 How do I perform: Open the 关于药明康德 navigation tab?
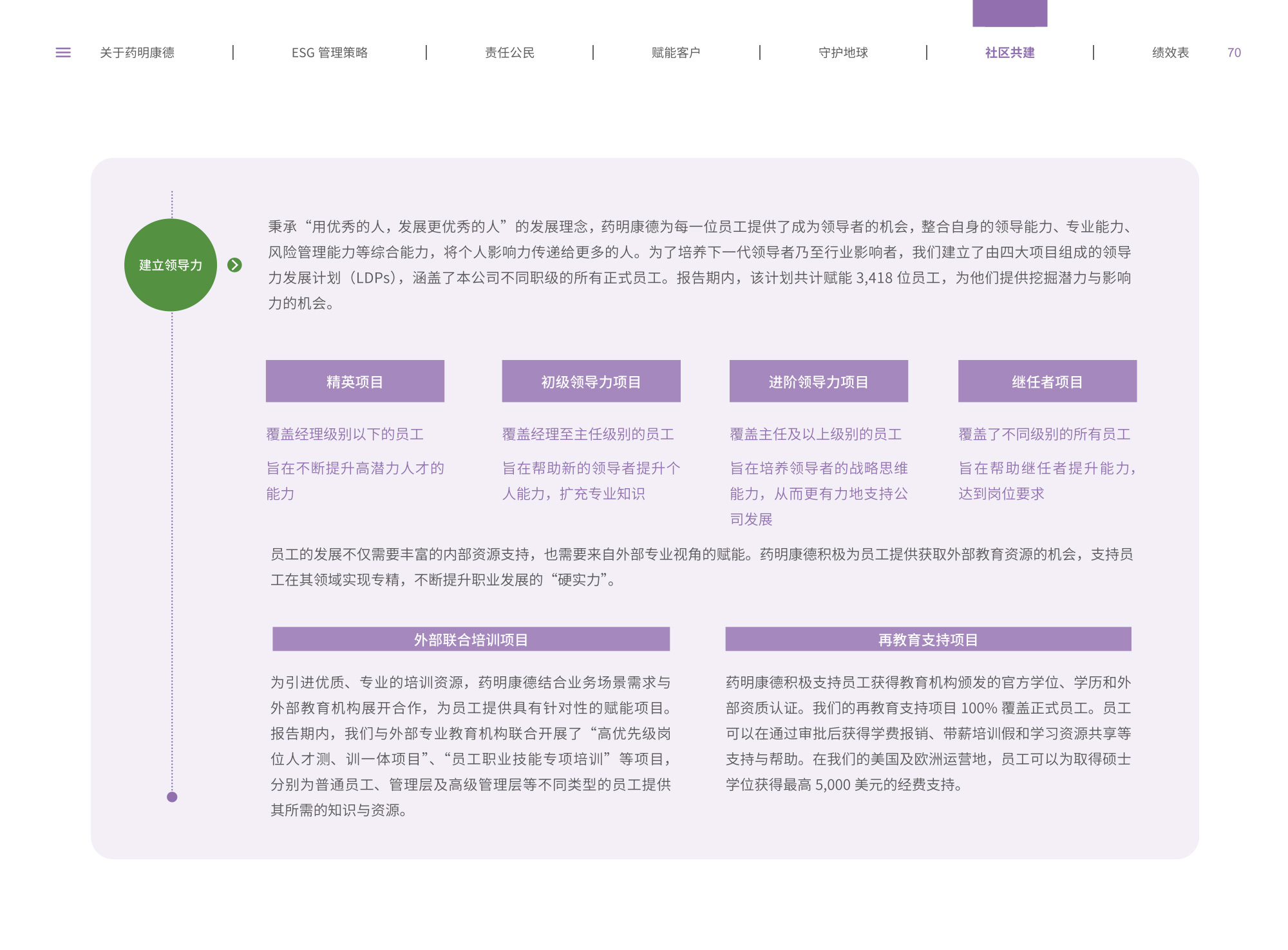(x=137, y=53)
